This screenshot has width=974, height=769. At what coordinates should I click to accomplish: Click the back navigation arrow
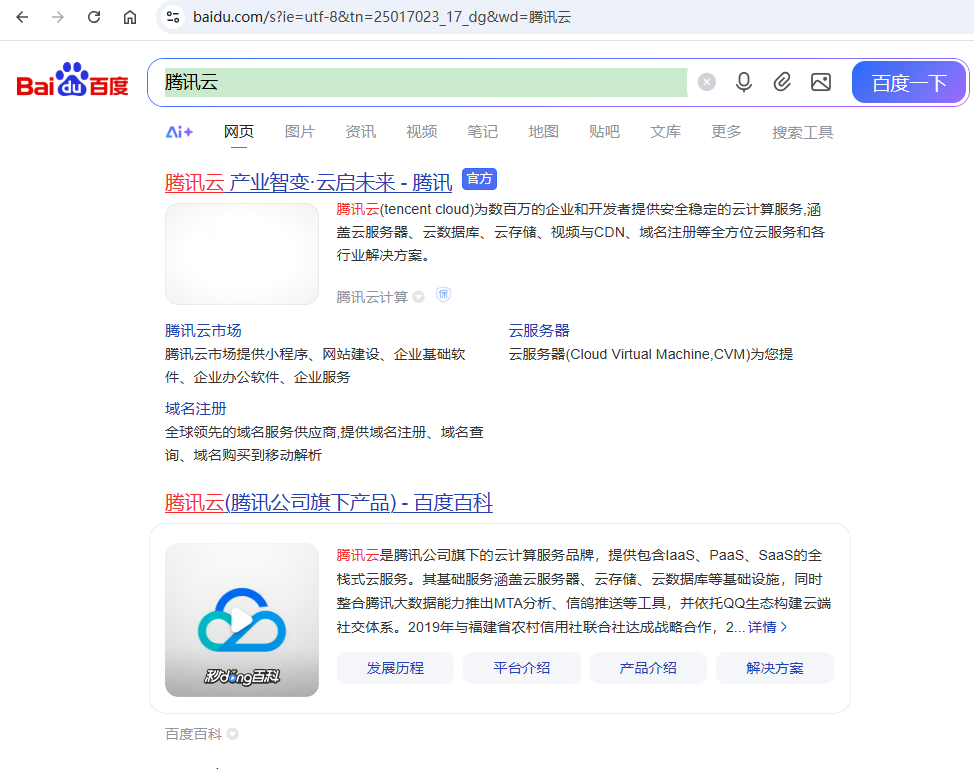click(21, 17)
